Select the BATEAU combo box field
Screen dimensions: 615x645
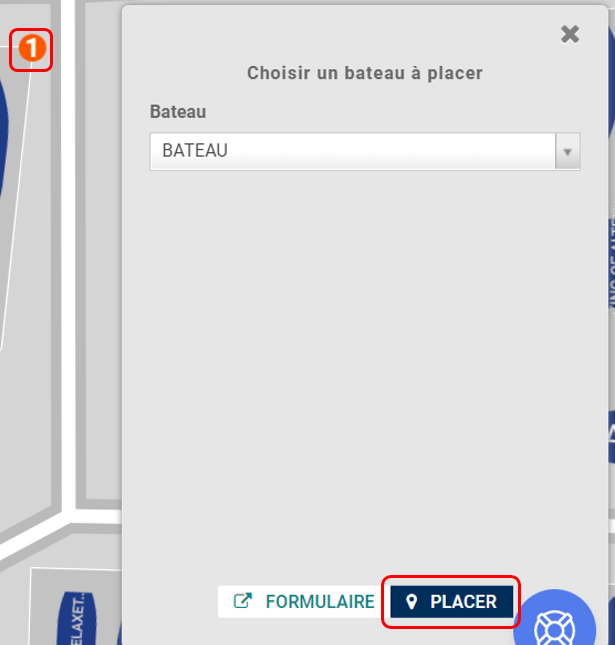click(x=365, y=151)
